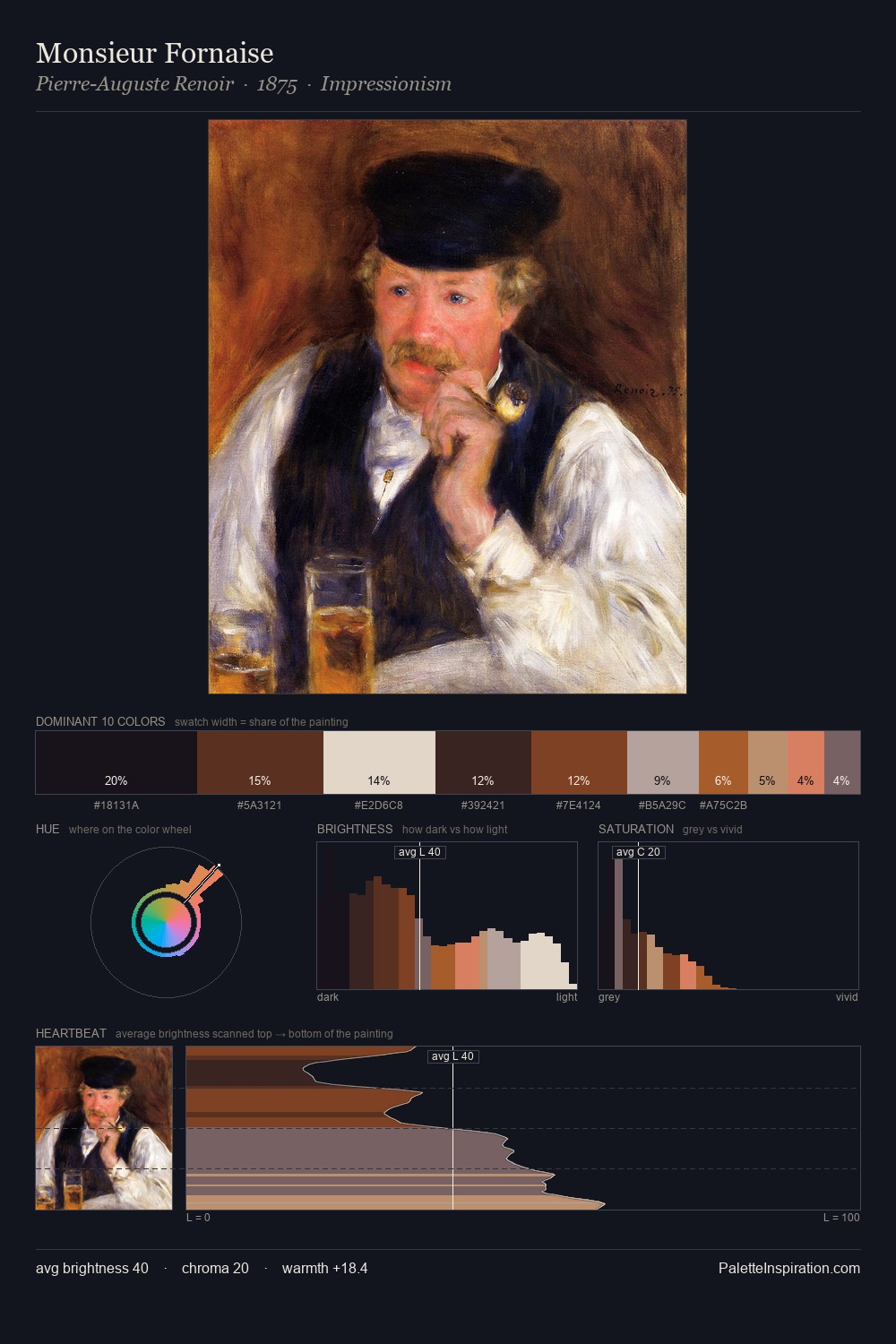Click the 'vivid' axis label
Image resolution: width=896 pixels, height=1344 pixels.
point(847,997)
